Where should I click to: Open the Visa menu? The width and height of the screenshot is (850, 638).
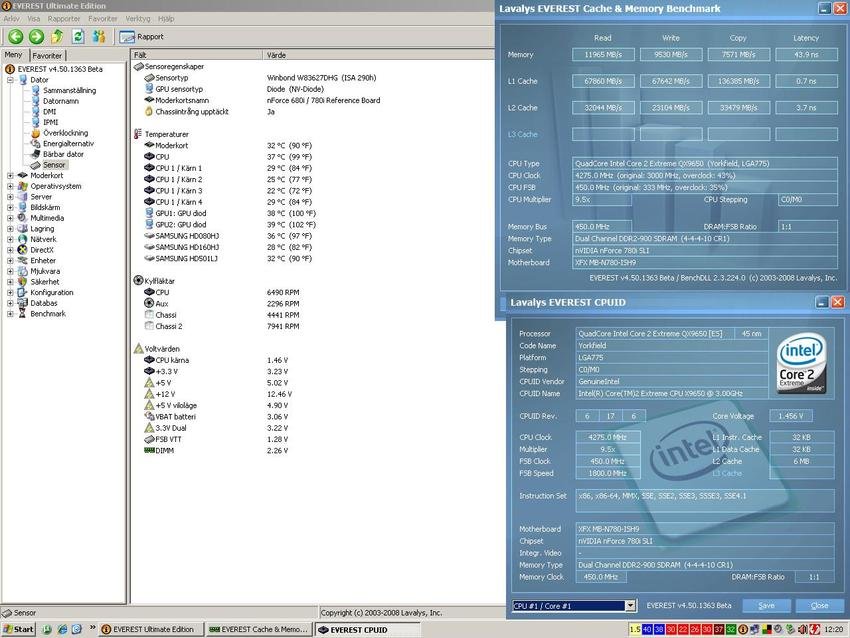click(34, 18)
